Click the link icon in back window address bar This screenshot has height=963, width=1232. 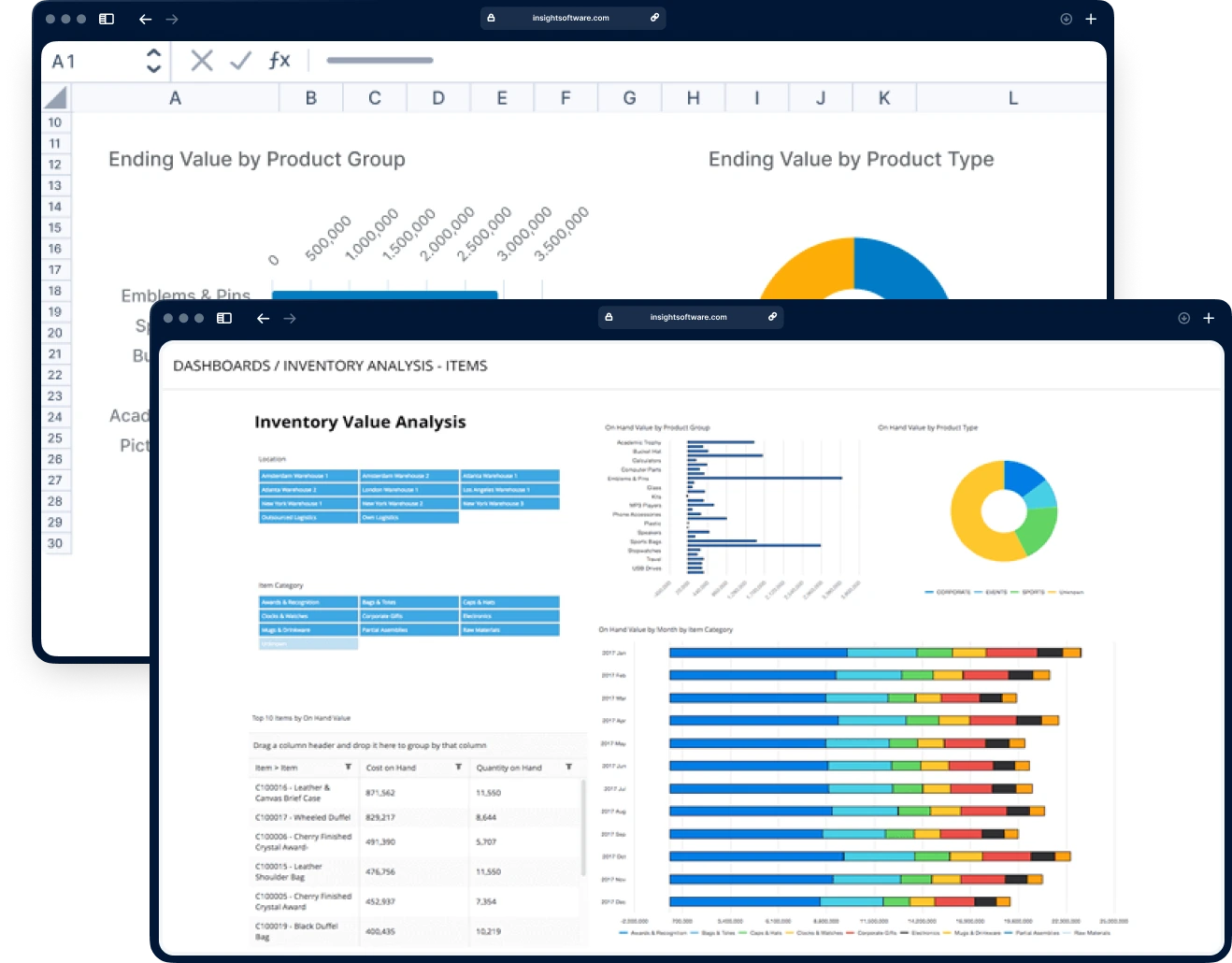coord(654,18)
